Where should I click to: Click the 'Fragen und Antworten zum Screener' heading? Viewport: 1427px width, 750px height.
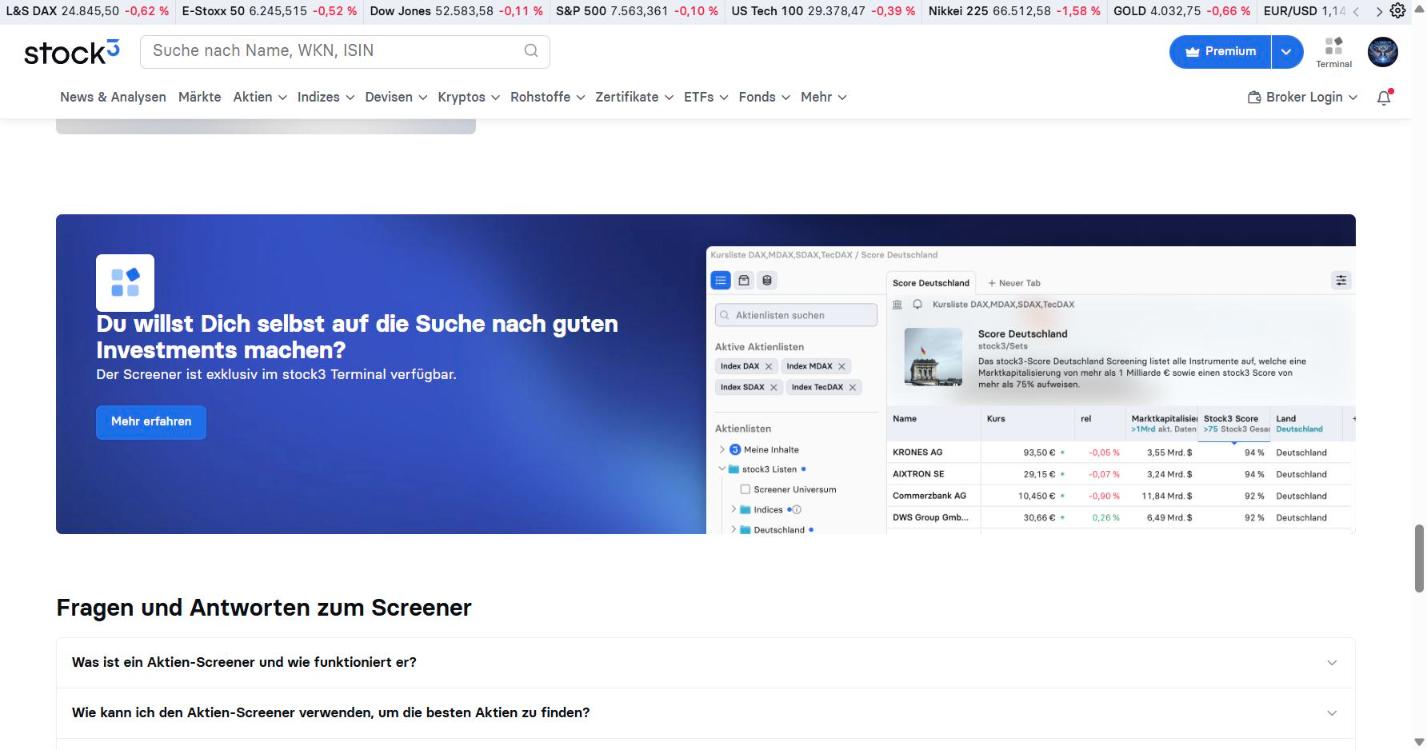264,608
